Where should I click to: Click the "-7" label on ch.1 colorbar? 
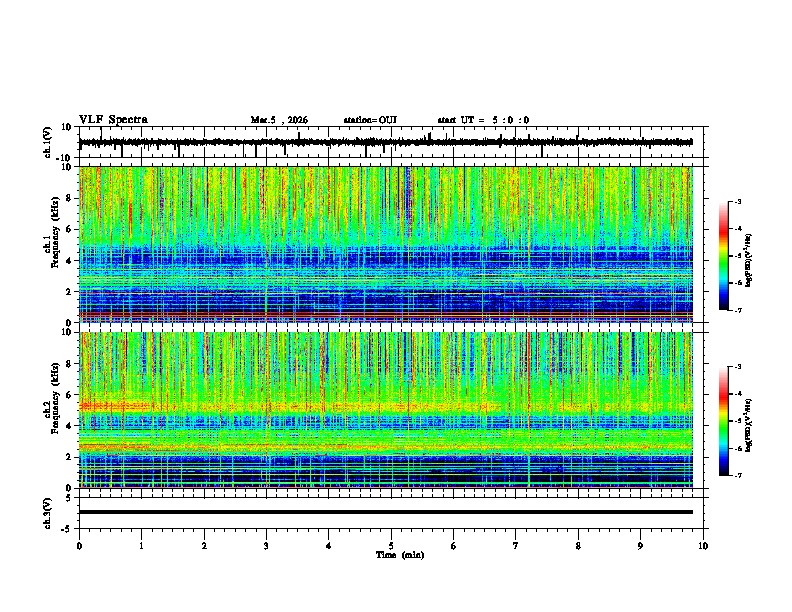(x=737, y=311)
